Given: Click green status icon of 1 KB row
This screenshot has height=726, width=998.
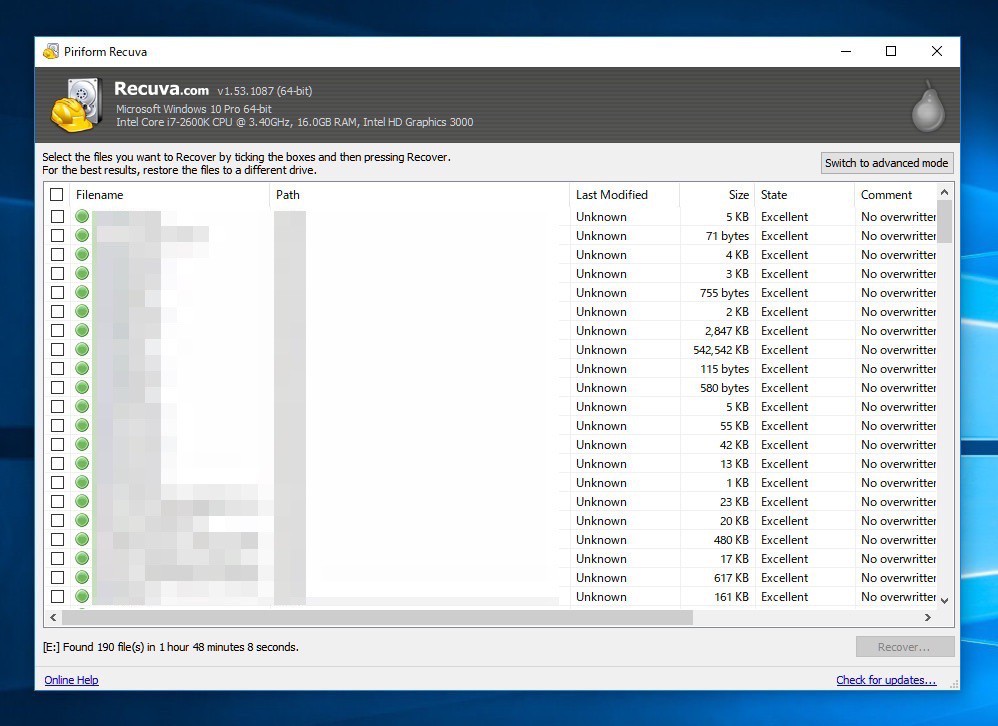Looking at the screenshot, I should tap(81, 482).
